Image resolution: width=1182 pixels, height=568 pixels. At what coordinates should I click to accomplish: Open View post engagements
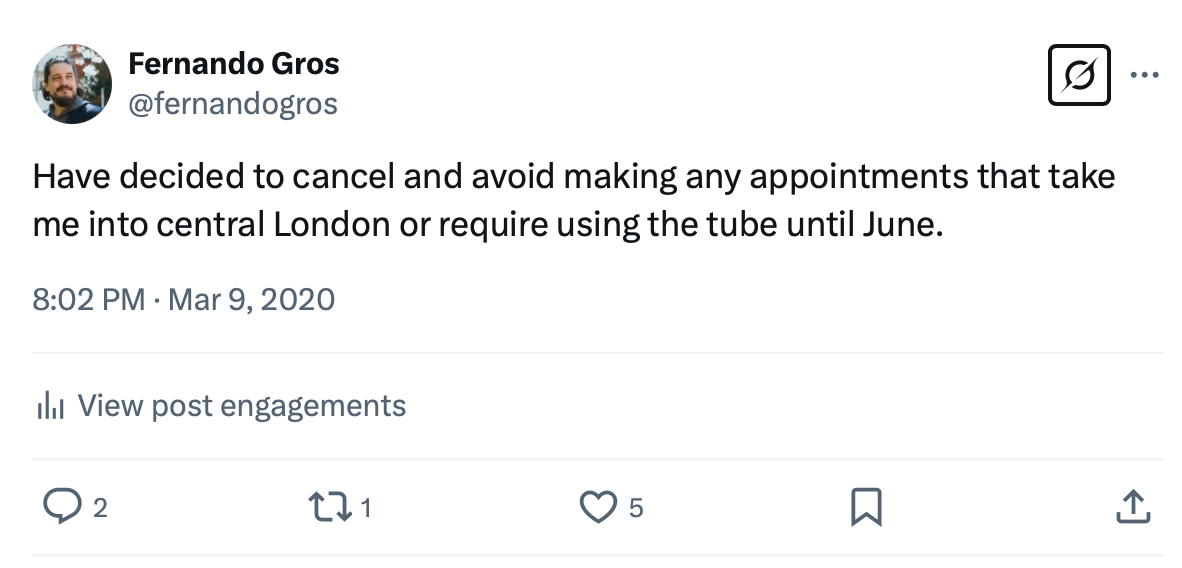pyautogui.click(x=241, y=406)
